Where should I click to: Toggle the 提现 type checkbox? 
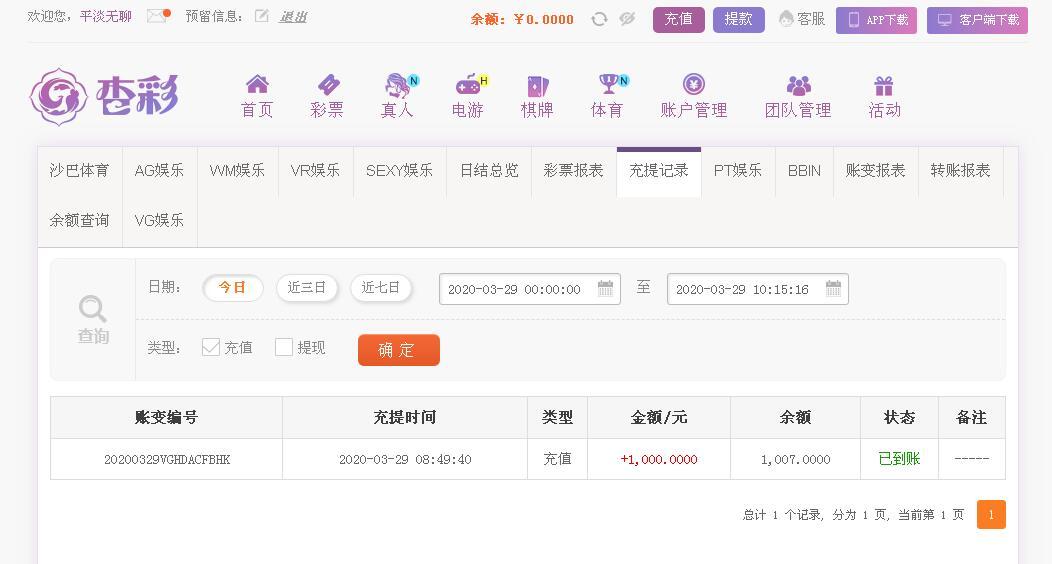click(x=284, y=347)
